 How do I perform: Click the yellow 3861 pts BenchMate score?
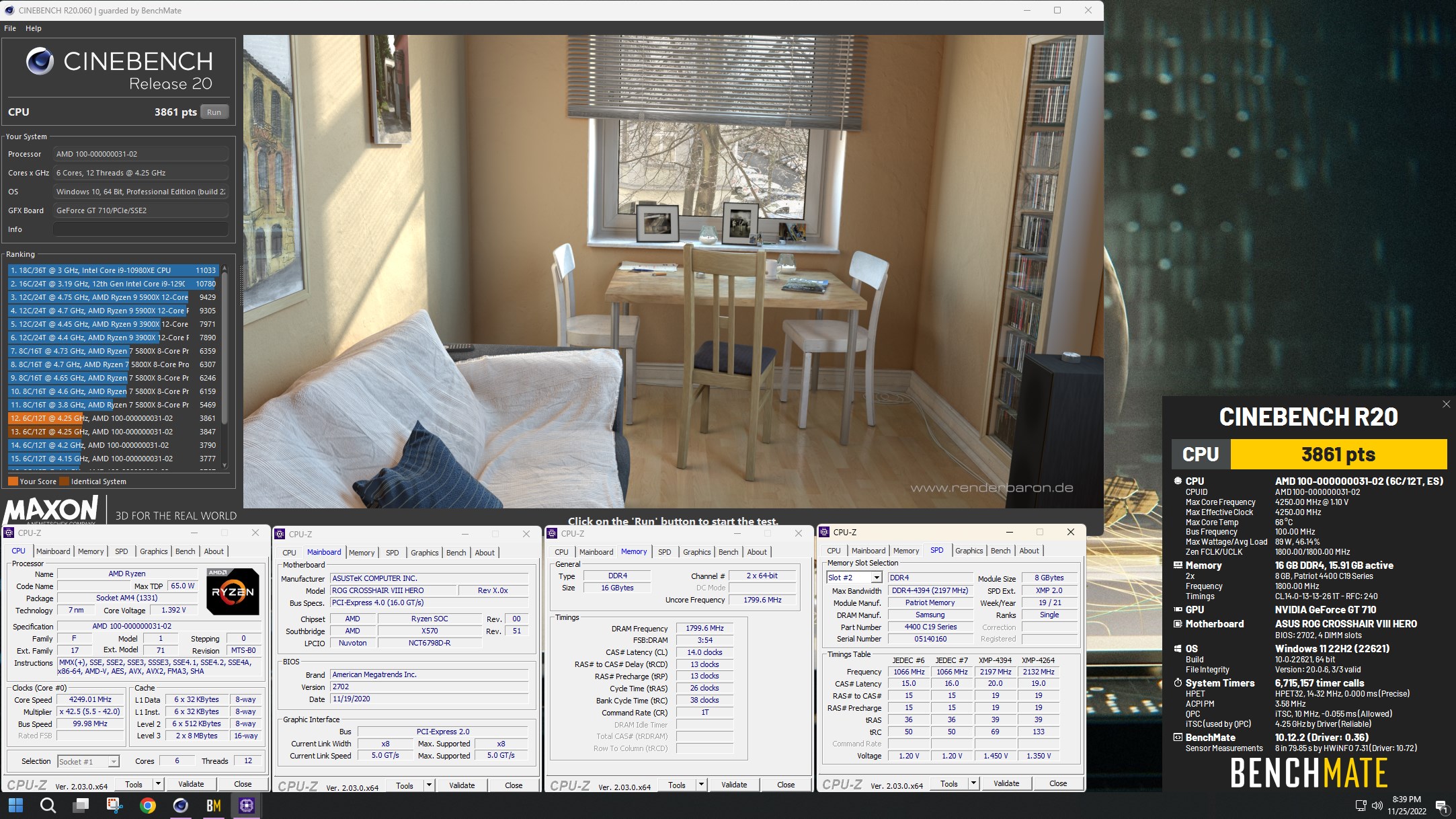coord(1338,455)
